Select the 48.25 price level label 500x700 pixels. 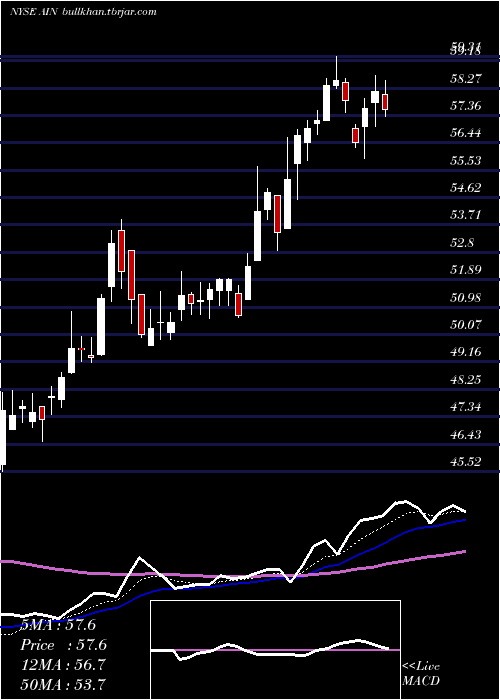click(466, 379)
